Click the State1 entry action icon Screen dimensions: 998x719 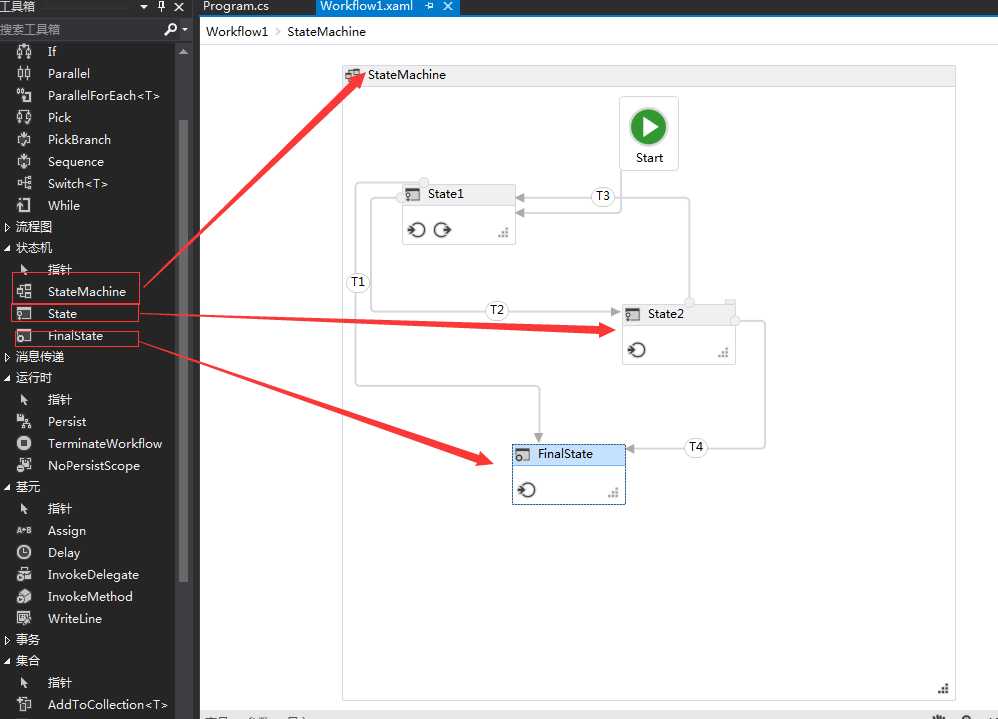coord(416,230)
